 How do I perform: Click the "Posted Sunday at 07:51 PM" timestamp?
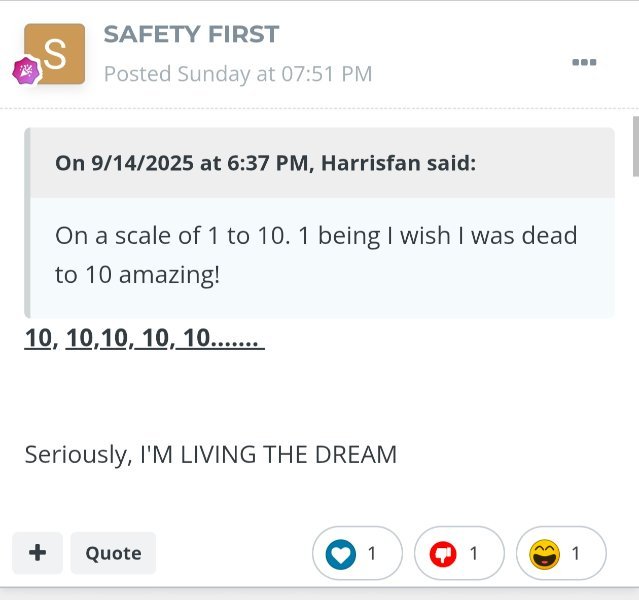point(238,74)
